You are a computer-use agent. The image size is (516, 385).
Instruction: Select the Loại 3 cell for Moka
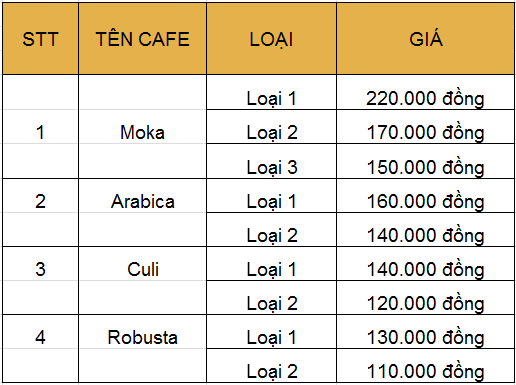click(x=271, y=161)
